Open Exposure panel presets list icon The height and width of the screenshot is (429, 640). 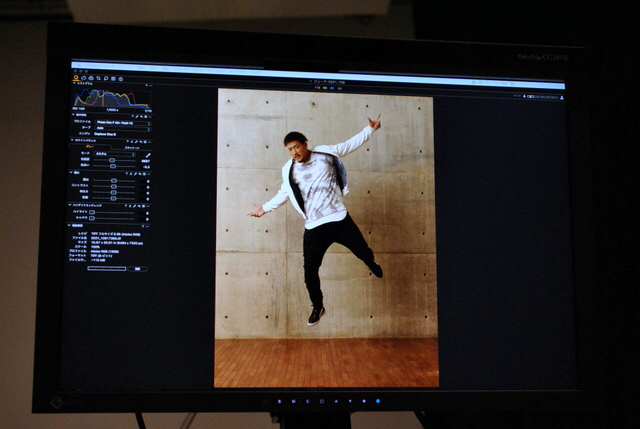pyautogui.click(x=144, y=174)
